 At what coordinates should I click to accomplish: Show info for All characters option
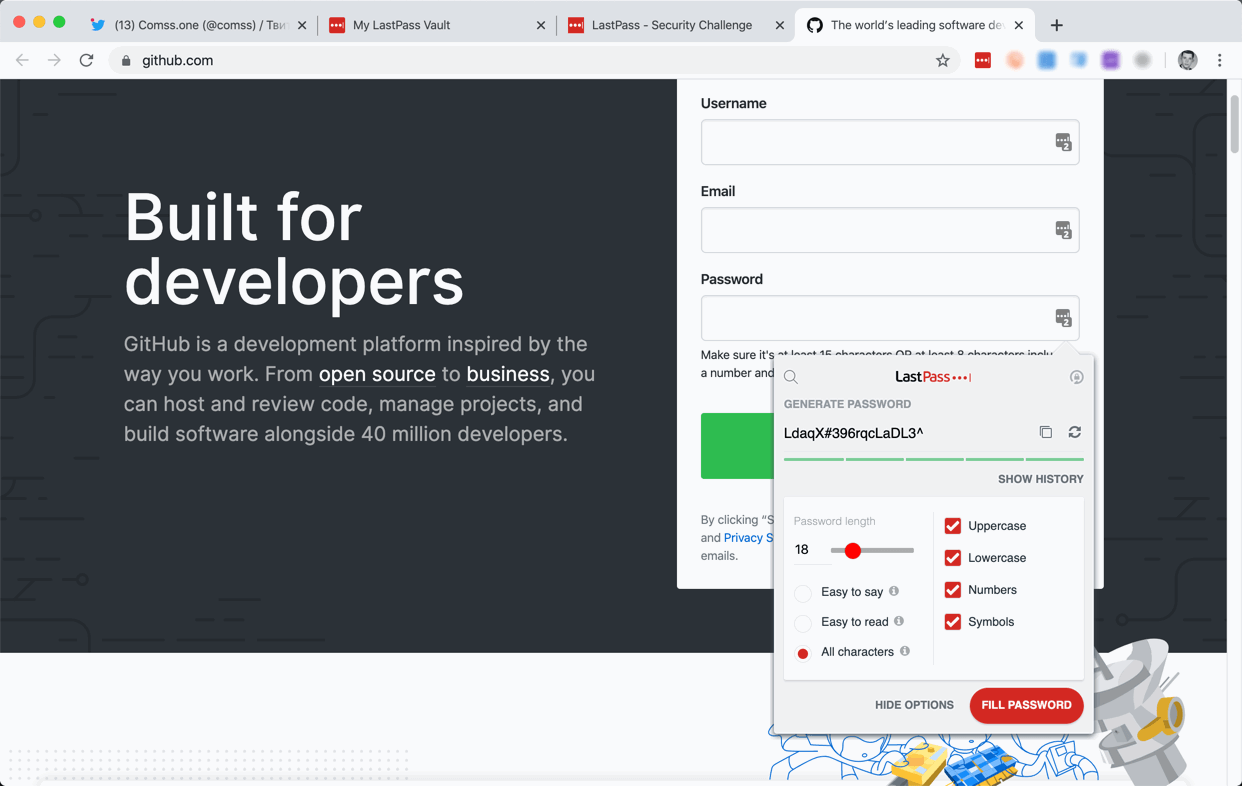[905, 651]
